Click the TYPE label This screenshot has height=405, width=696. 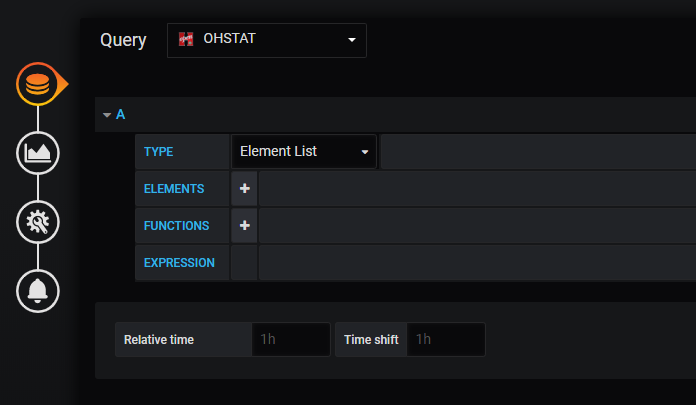[158, 152]
